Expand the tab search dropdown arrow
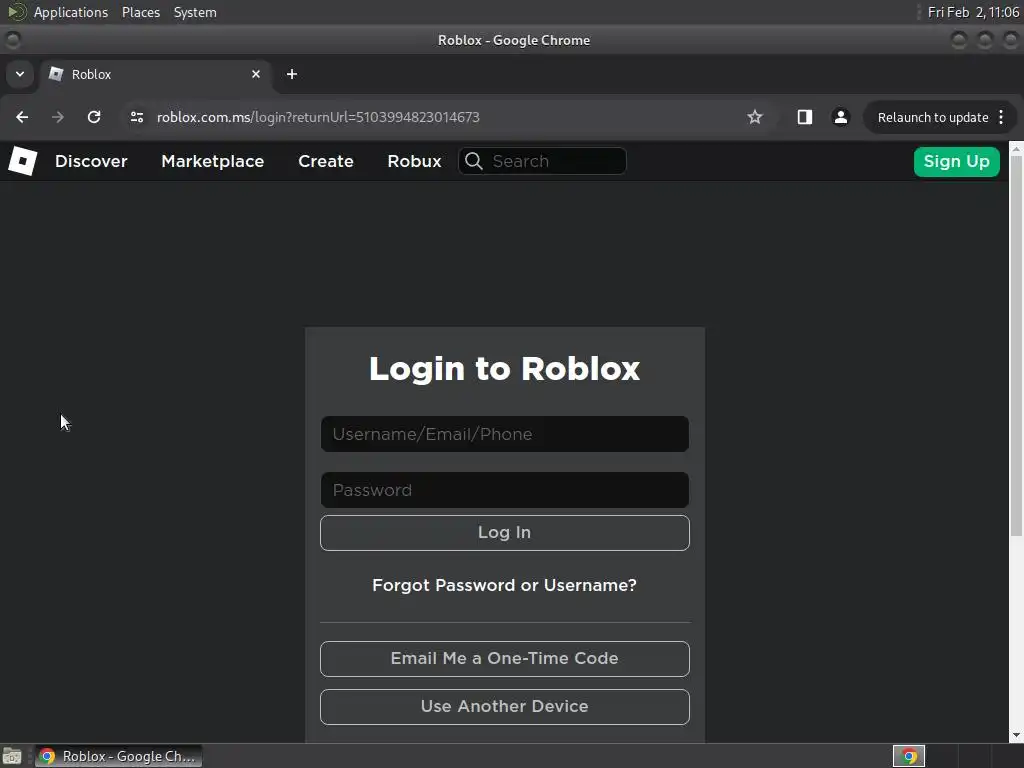 click(20, 74)
